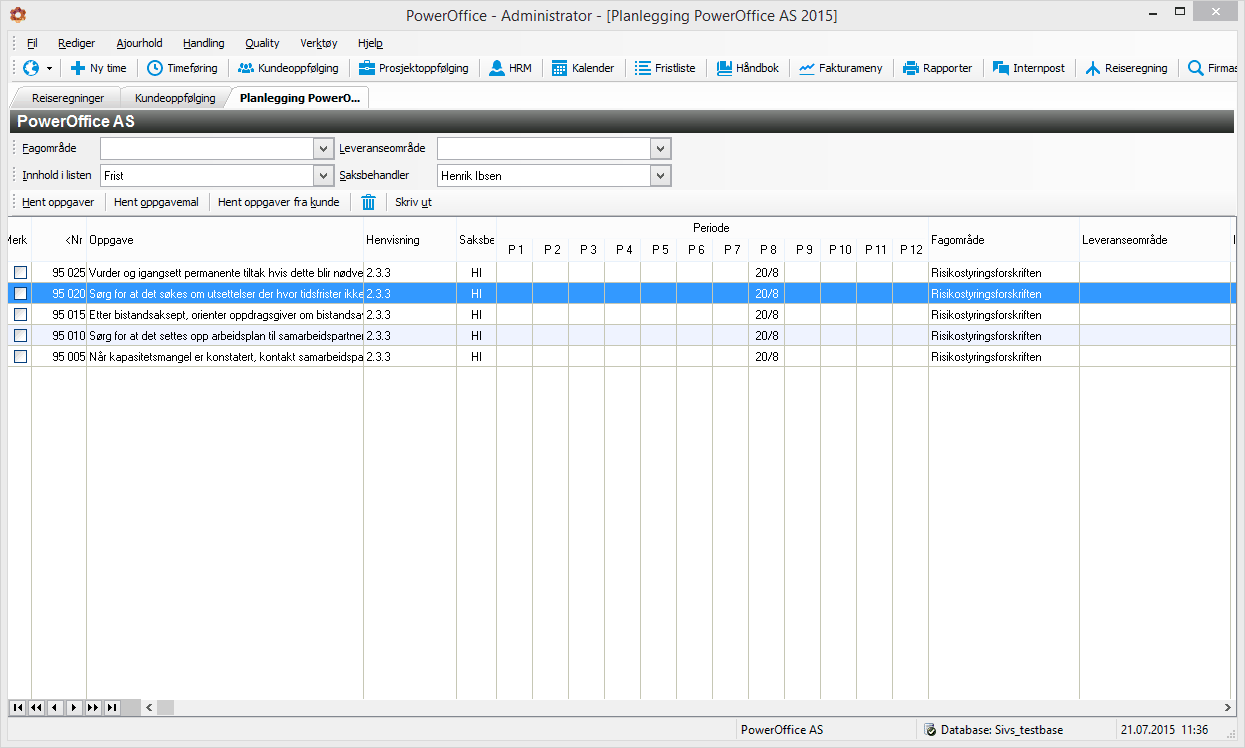The height and width of the screenshot is (748, 1245).
Task: Open the Kalender toolbar item
Action: pos(583,68)
